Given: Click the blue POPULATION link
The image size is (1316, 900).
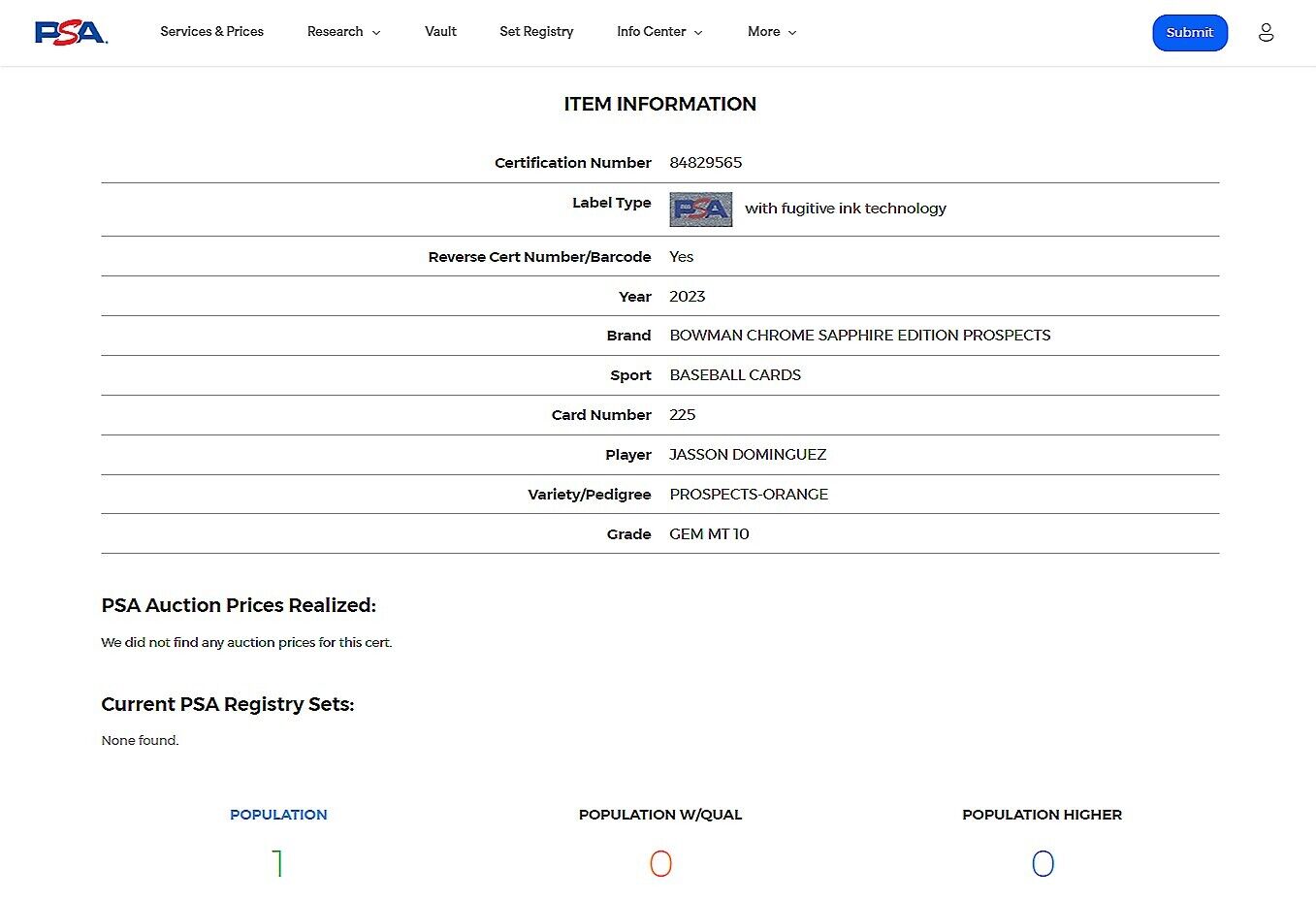Looking at the screenshot, I should pos(278,815).
